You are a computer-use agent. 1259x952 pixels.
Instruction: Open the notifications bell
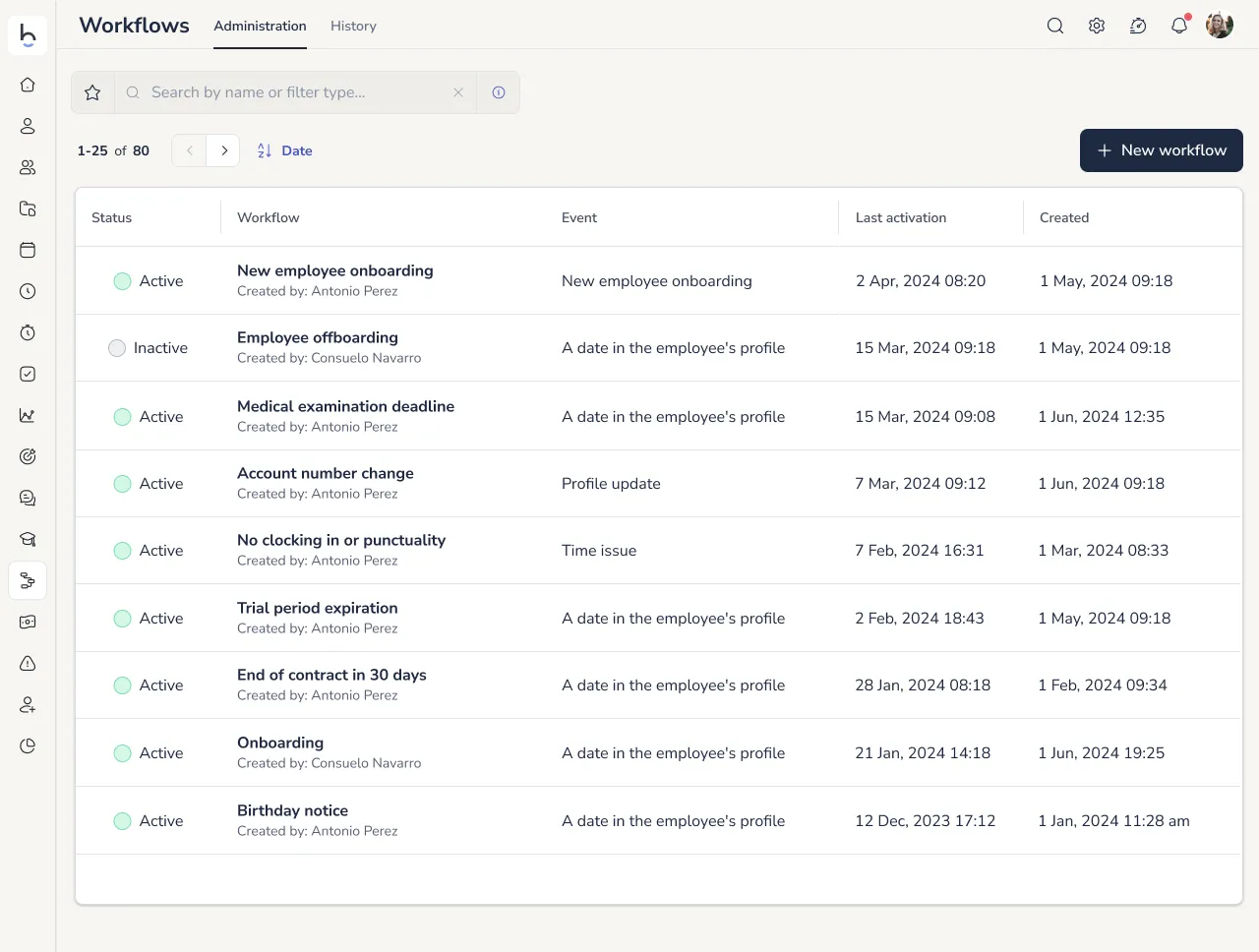click(1179, 26)
